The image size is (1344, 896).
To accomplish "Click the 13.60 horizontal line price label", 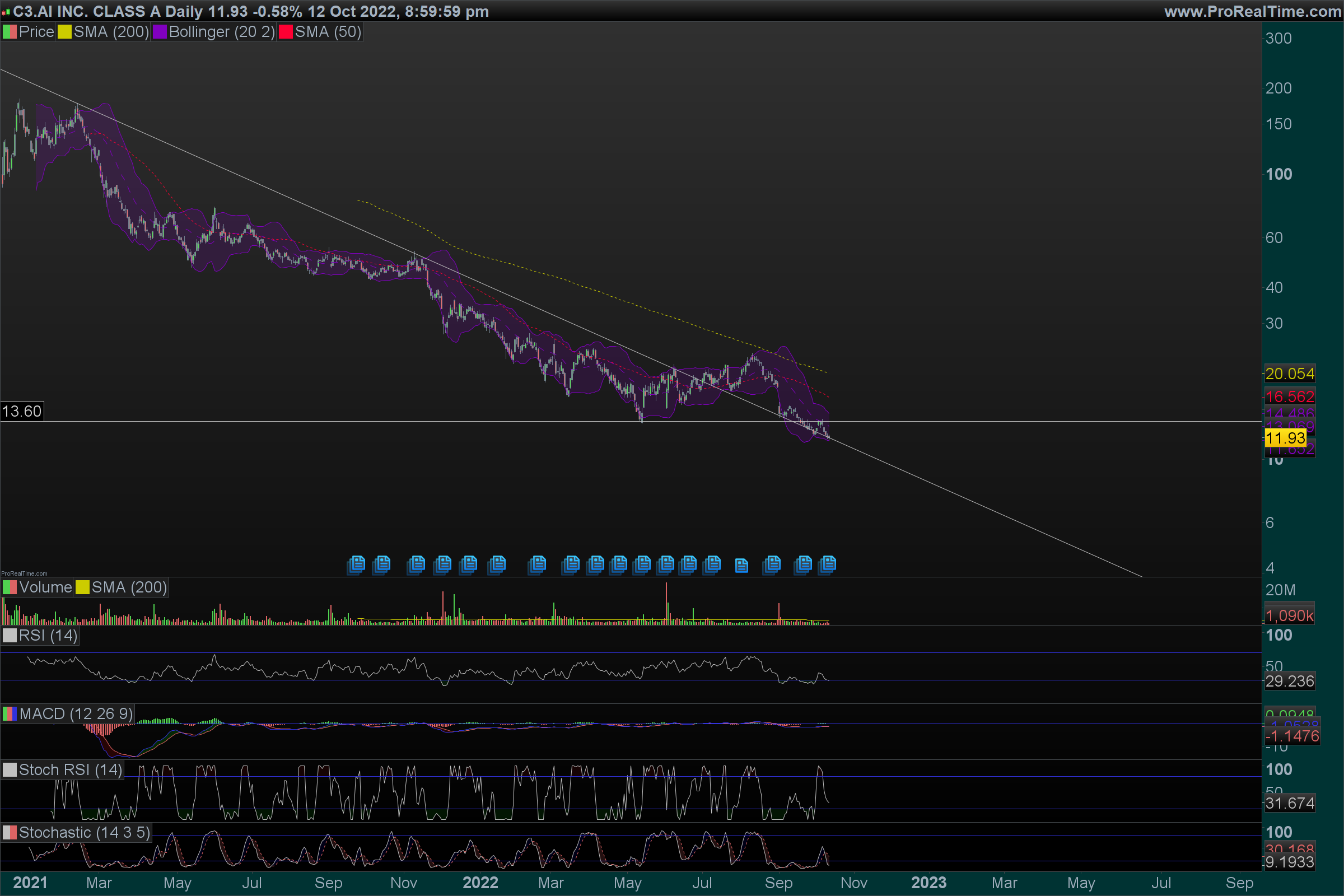I will 22,412.
